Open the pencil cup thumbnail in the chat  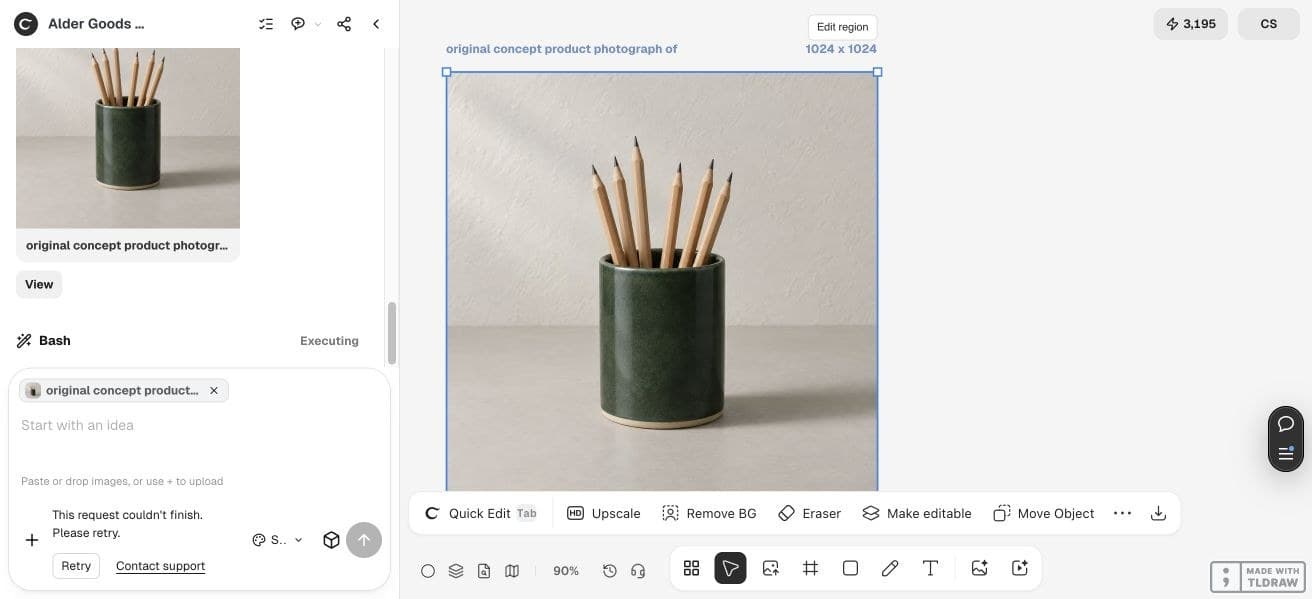click(x=128, y=138)
